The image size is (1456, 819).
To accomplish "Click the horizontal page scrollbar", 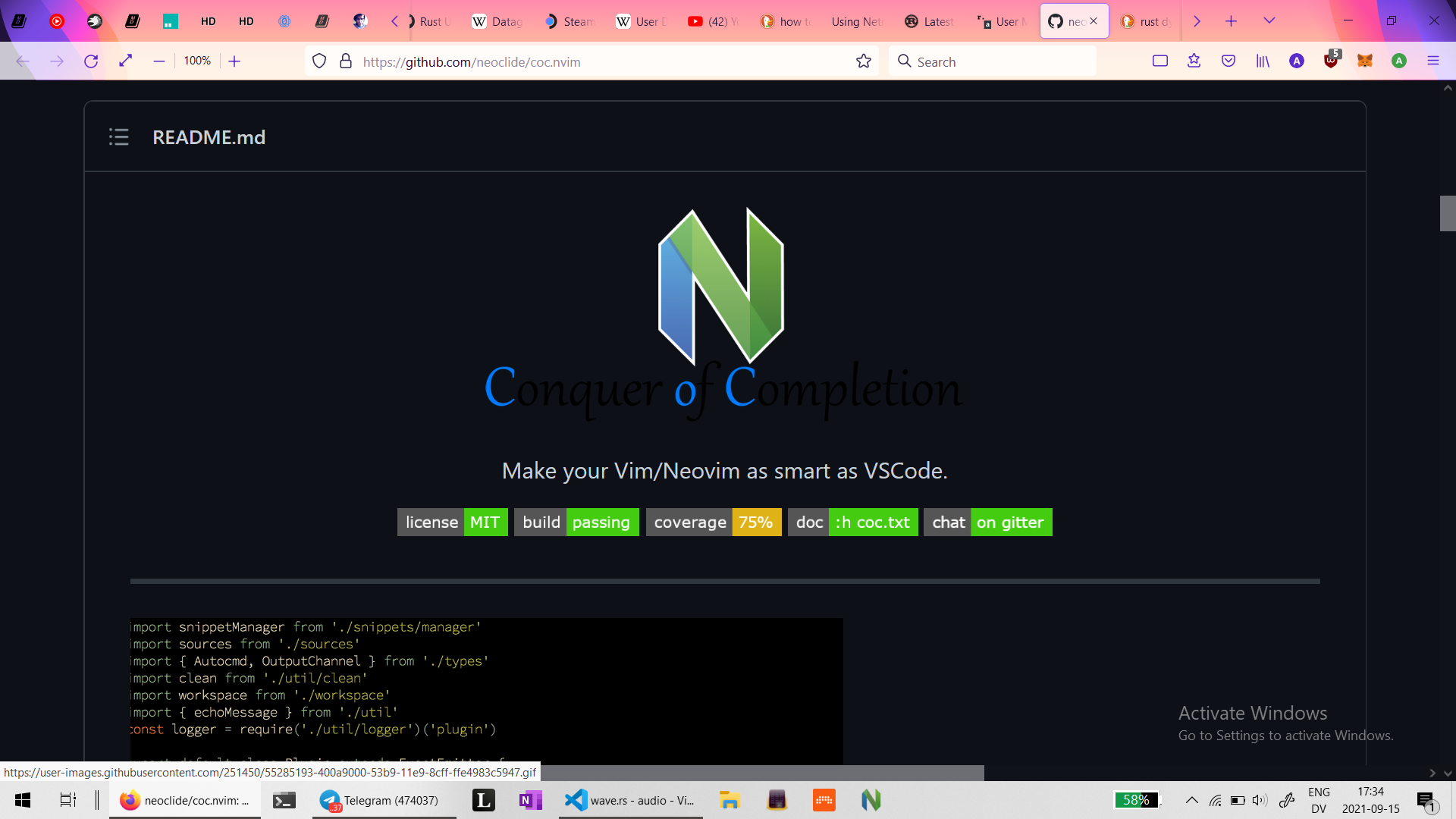I will click(x=762, y=773).
